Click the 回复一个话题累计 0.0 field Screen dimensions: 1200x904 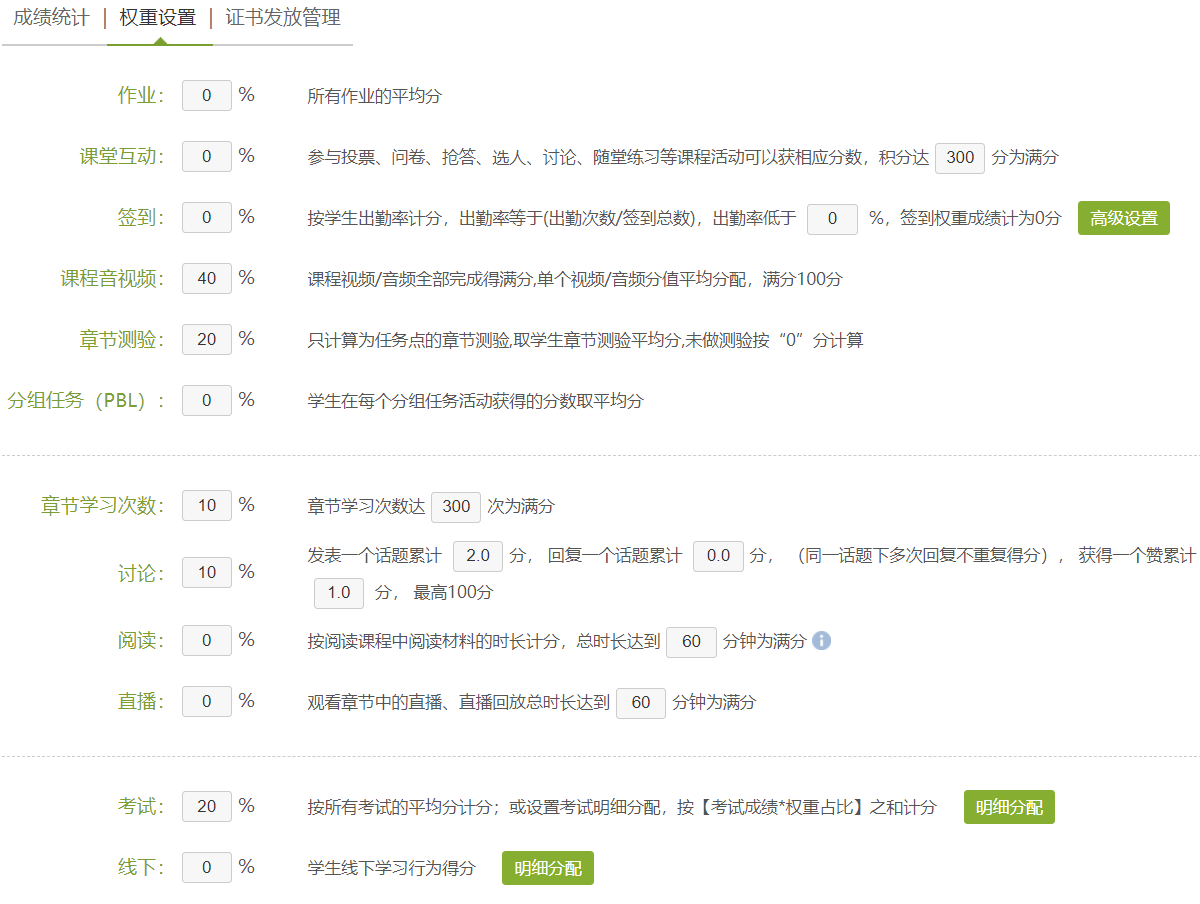click(718, 556)
